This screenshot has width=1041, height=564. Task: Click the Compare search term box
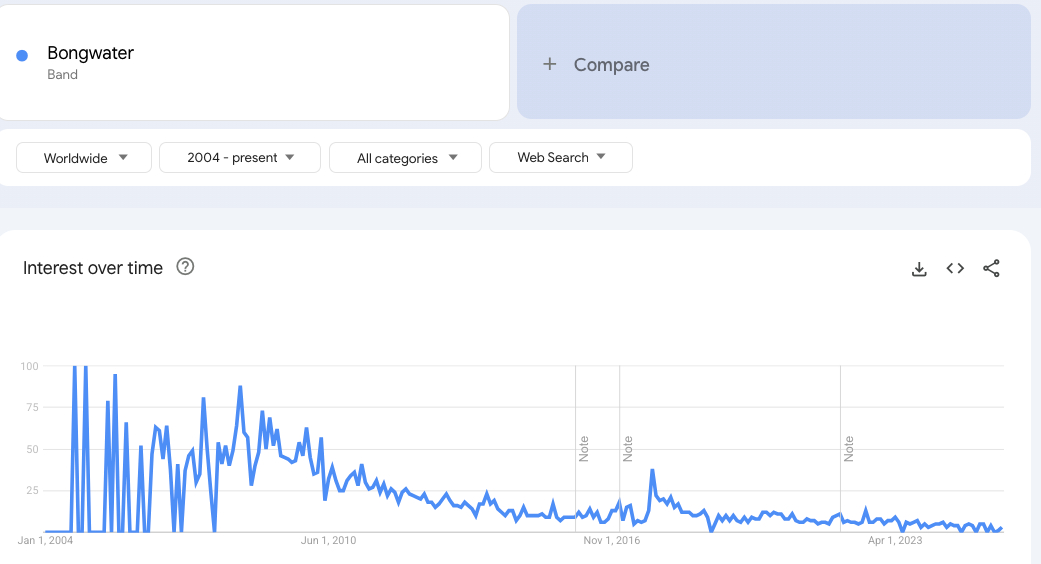pos(773,64)
